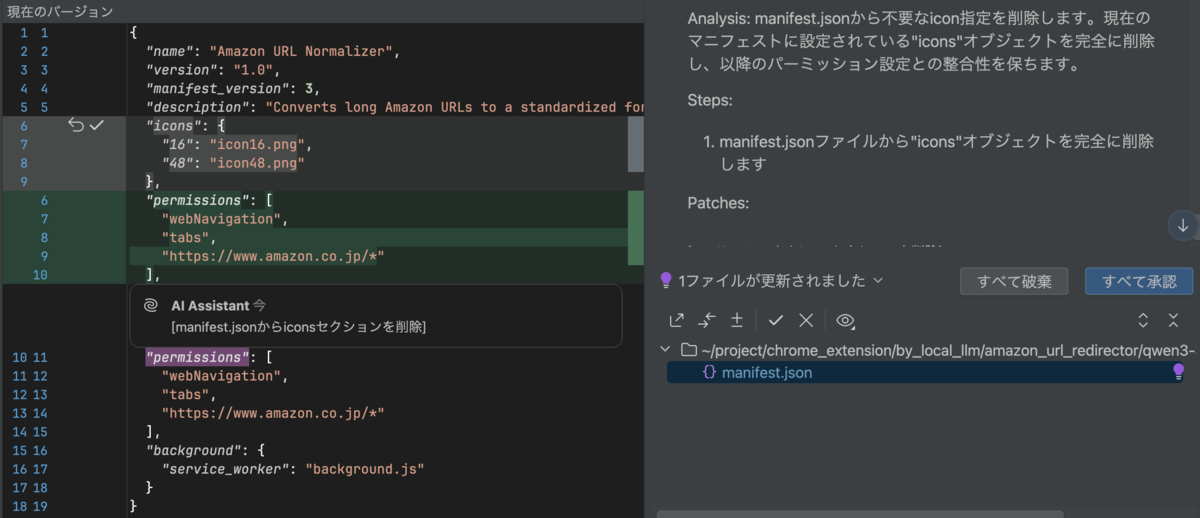Image resolution: width=1200 pixels, height=518 pixels.
Task: Revert the icons change chunk in gutter
Action: click(76, 125)
